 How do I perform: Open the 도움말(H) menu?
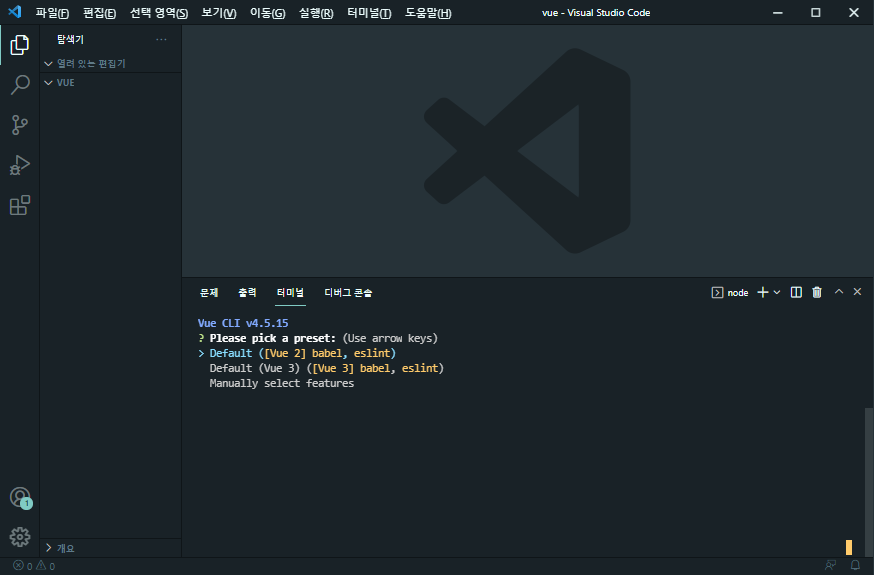point(428,12)
